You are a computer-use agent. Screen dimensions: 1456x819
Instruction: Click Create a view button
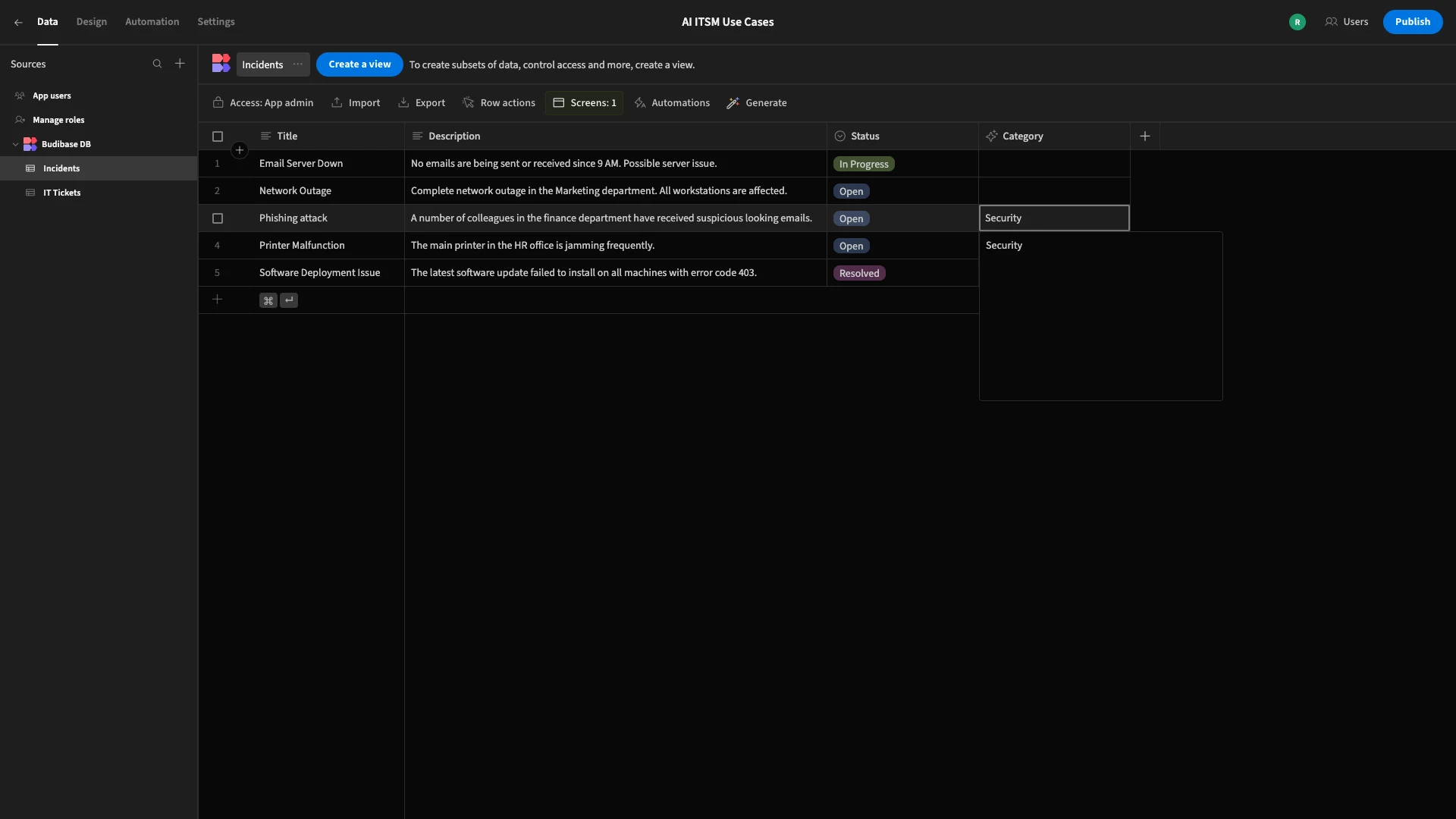pyautogui.click(x=359, y=64)
